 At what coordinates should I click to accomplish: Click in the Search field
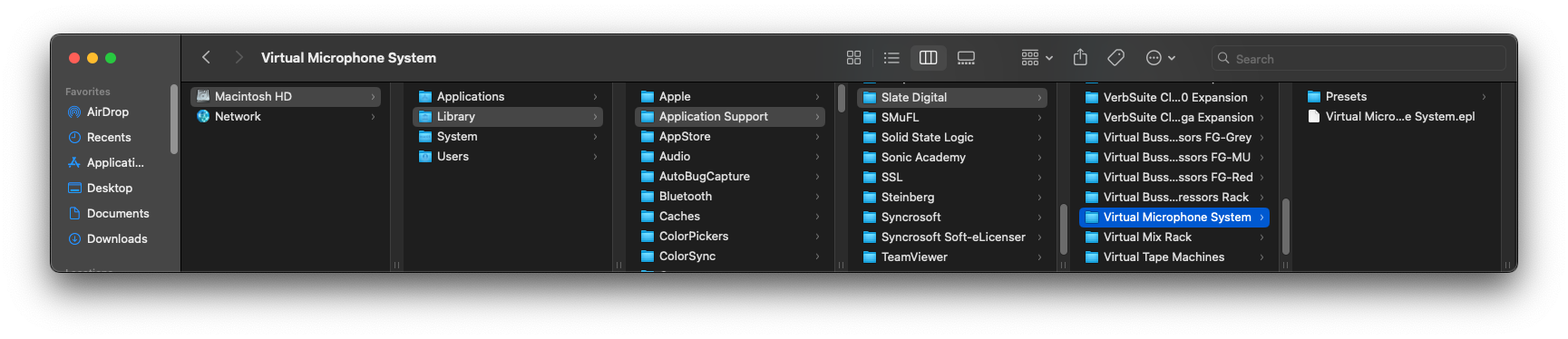[1359, 58]
